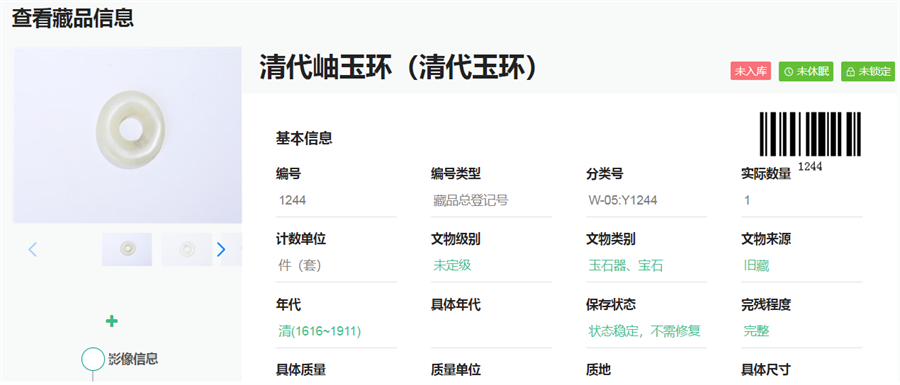Click the 具体尺寸 field label
Screen dimensions: 900x385
coord(766,370)
